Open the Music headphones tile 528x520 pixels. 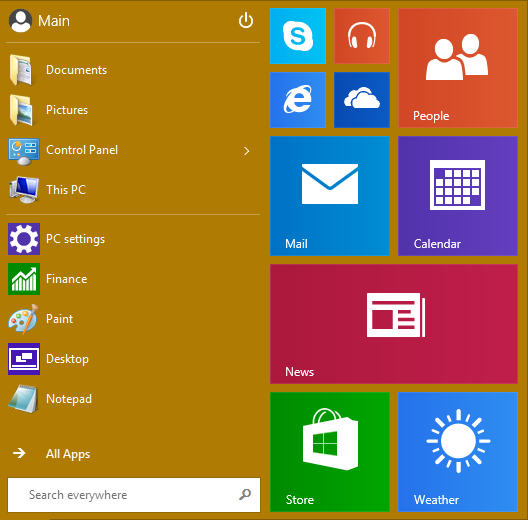tap(362, 36)
